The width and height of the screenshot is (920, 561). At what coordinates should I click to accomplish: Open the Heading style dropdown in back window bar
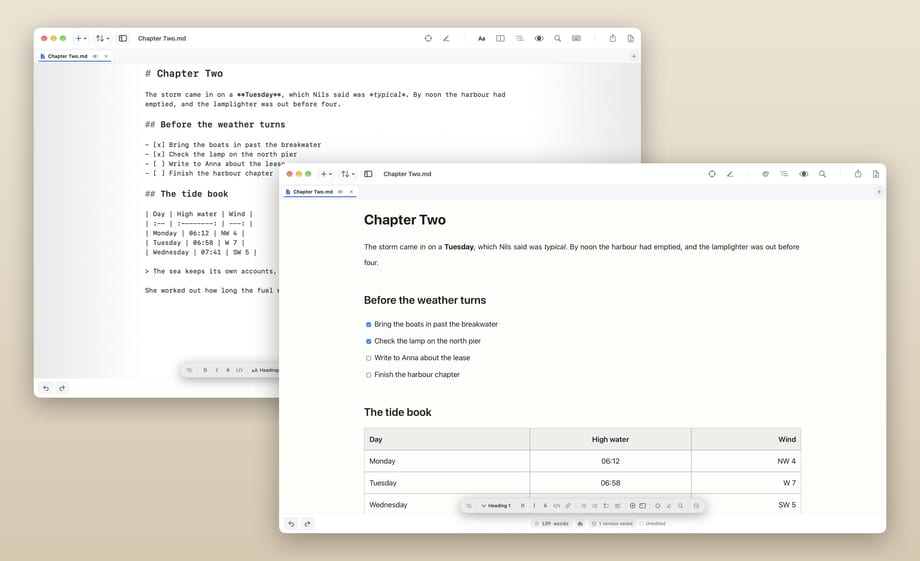(x=265, y=370)
